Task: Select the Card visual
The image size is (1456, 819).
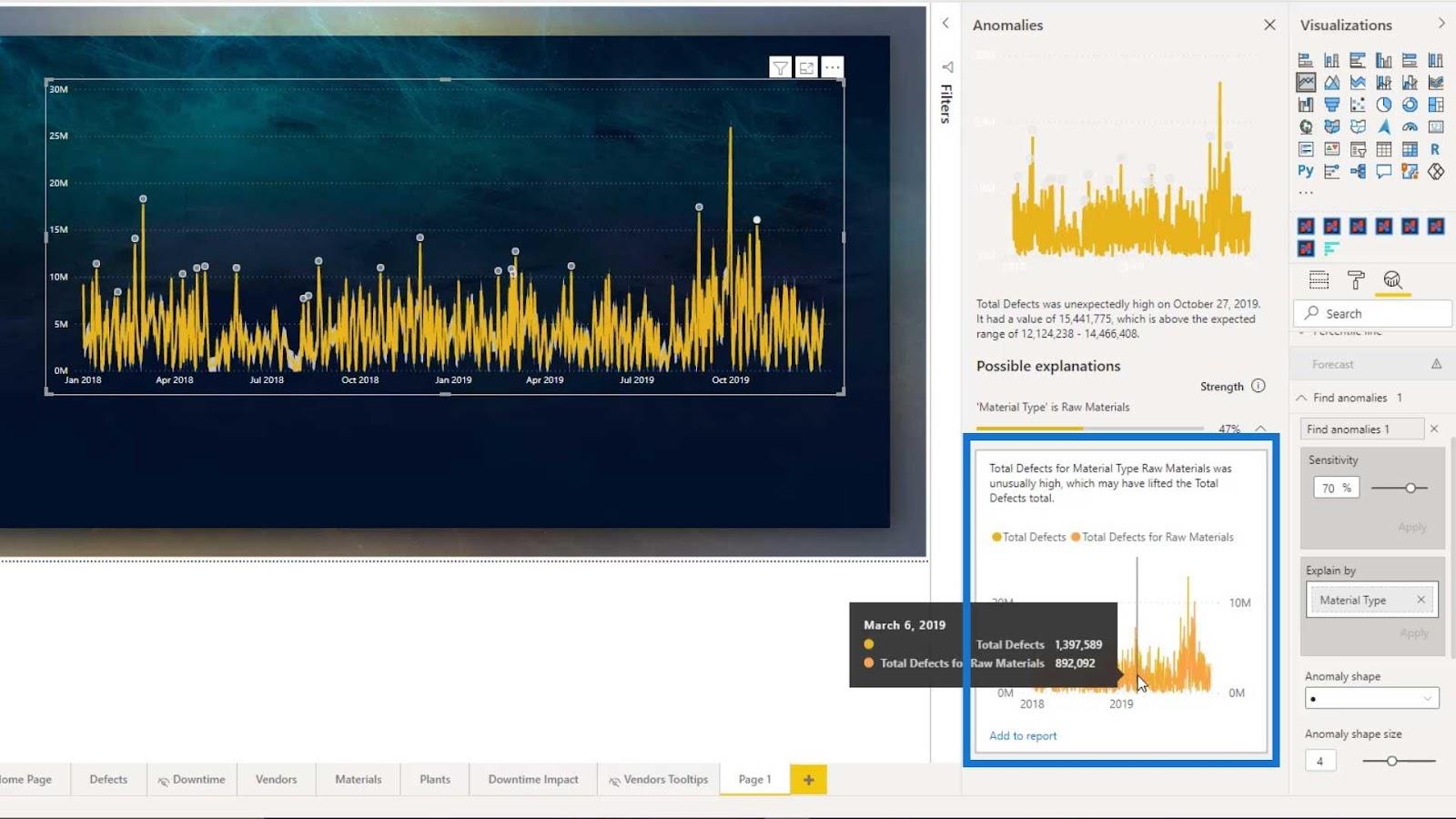Action: tap(1436, 126)
